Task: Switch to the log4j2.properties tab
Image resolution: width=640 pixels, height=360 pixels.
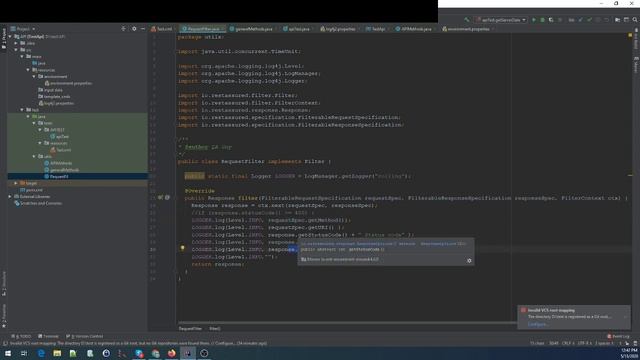Action: click(340, 29)
